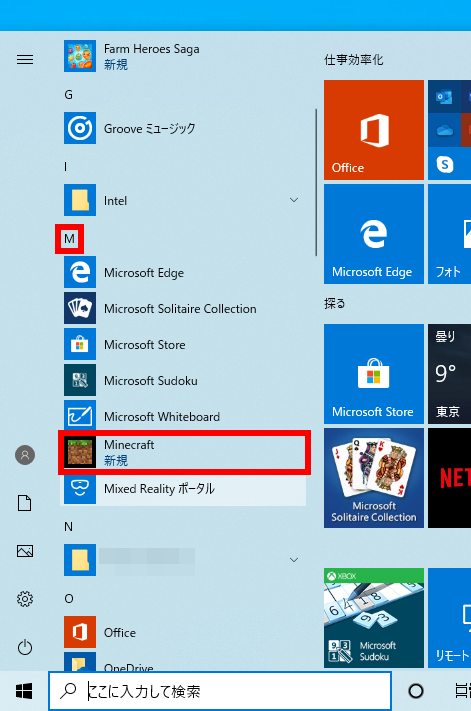Open Microsoft Solitaire Collection list icon

point(80,308)
